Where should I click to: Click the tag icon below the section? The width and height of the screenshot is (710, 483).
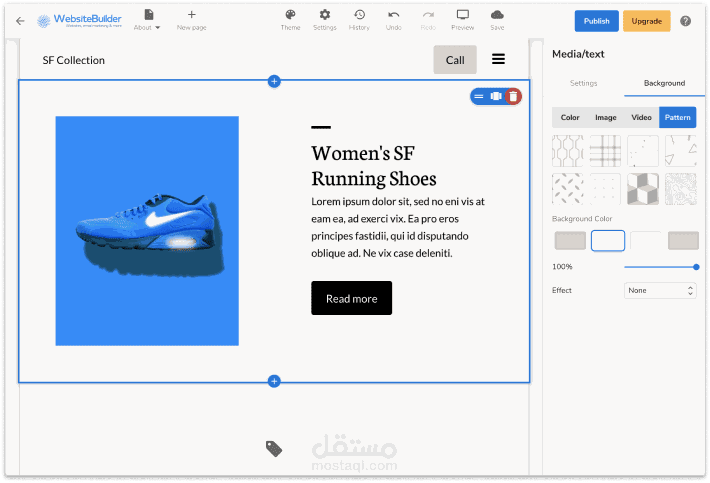tap(274, 449)
